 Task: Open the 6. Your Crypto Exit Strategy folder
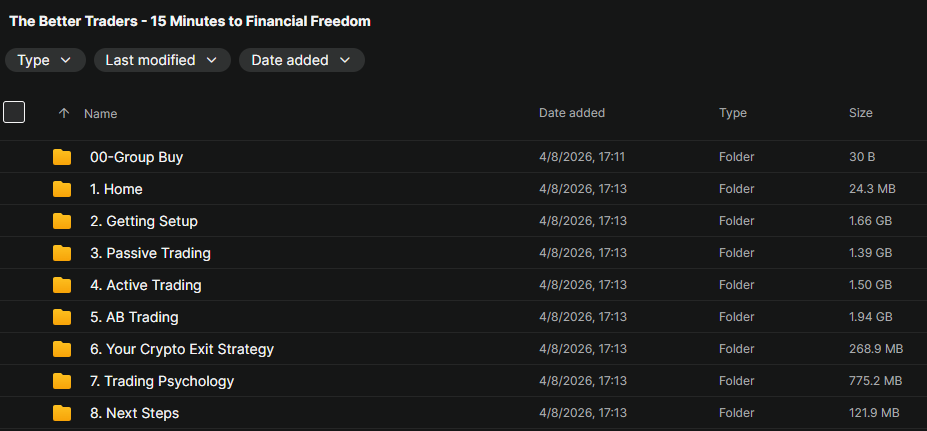coord(182,349)
